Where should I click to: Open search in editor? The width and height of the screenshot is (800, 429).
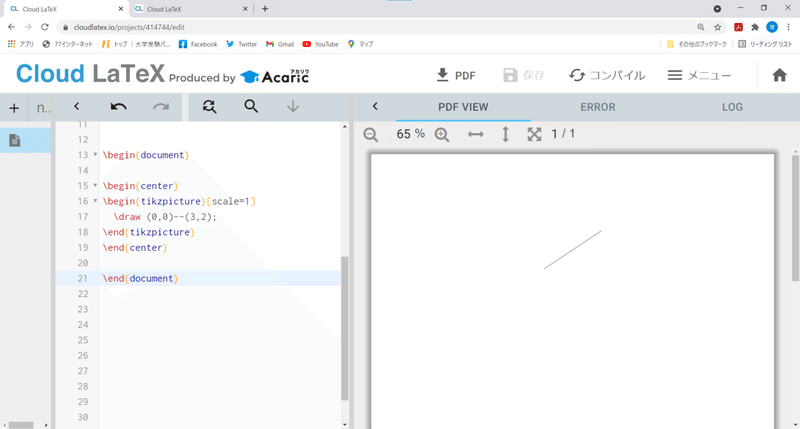pos(251,106)
